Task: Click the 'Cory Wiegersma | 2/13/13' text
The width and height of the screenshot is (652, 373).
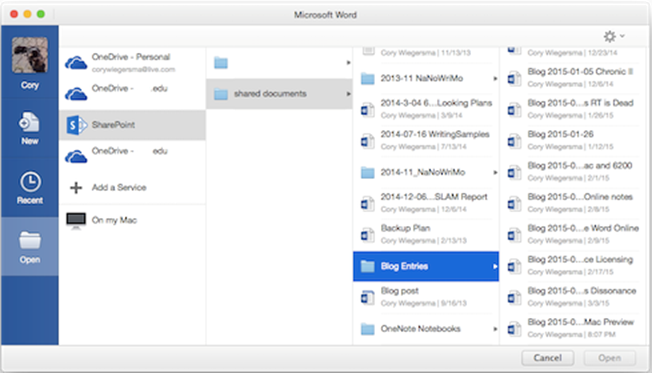Action: pos(424,241)
